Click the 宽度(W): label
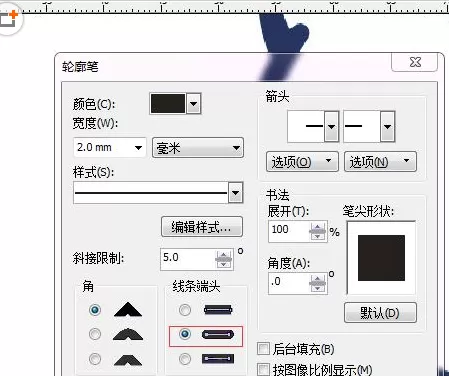The height and width of the screenshot is (376, 449). coord(95,124)
